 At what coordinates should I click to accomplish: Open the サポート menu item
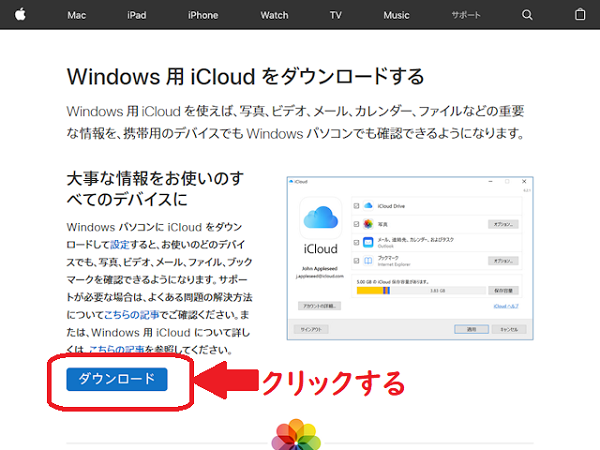coord(466,15)
